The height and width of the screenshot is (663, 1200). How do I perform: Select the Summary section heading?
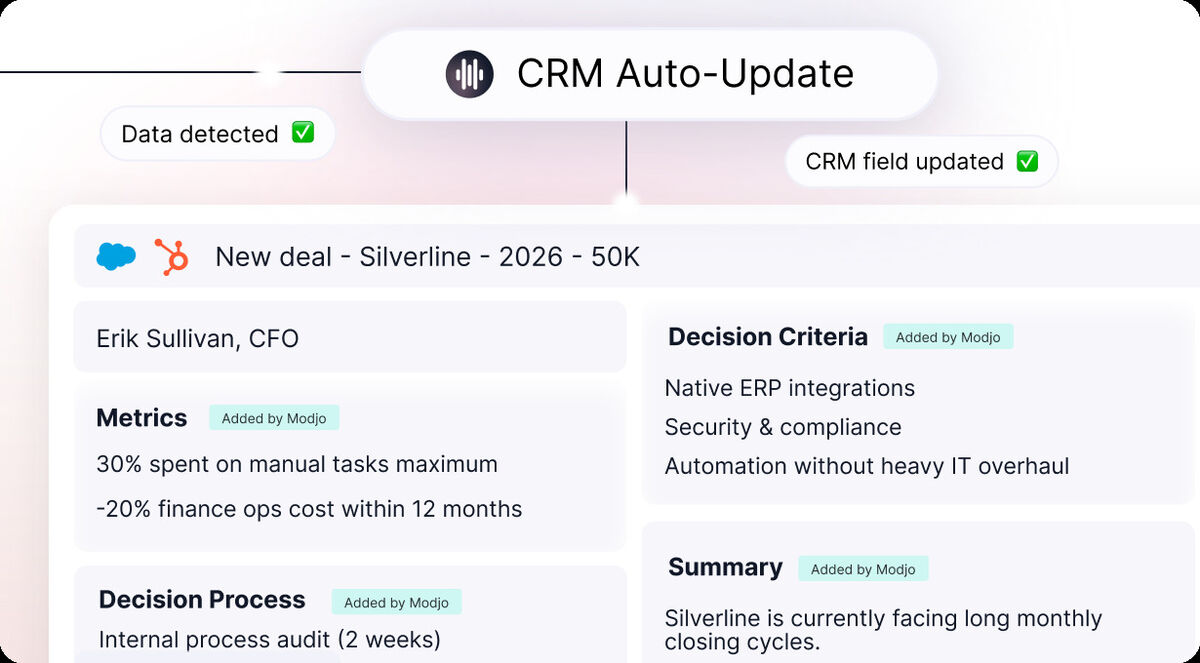pos(725,568)
